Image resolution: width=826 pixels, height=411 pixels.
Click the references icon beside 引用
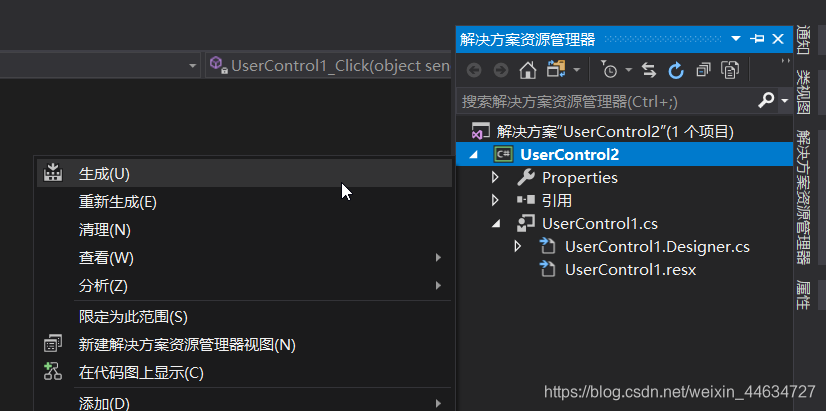pos(525,200)
